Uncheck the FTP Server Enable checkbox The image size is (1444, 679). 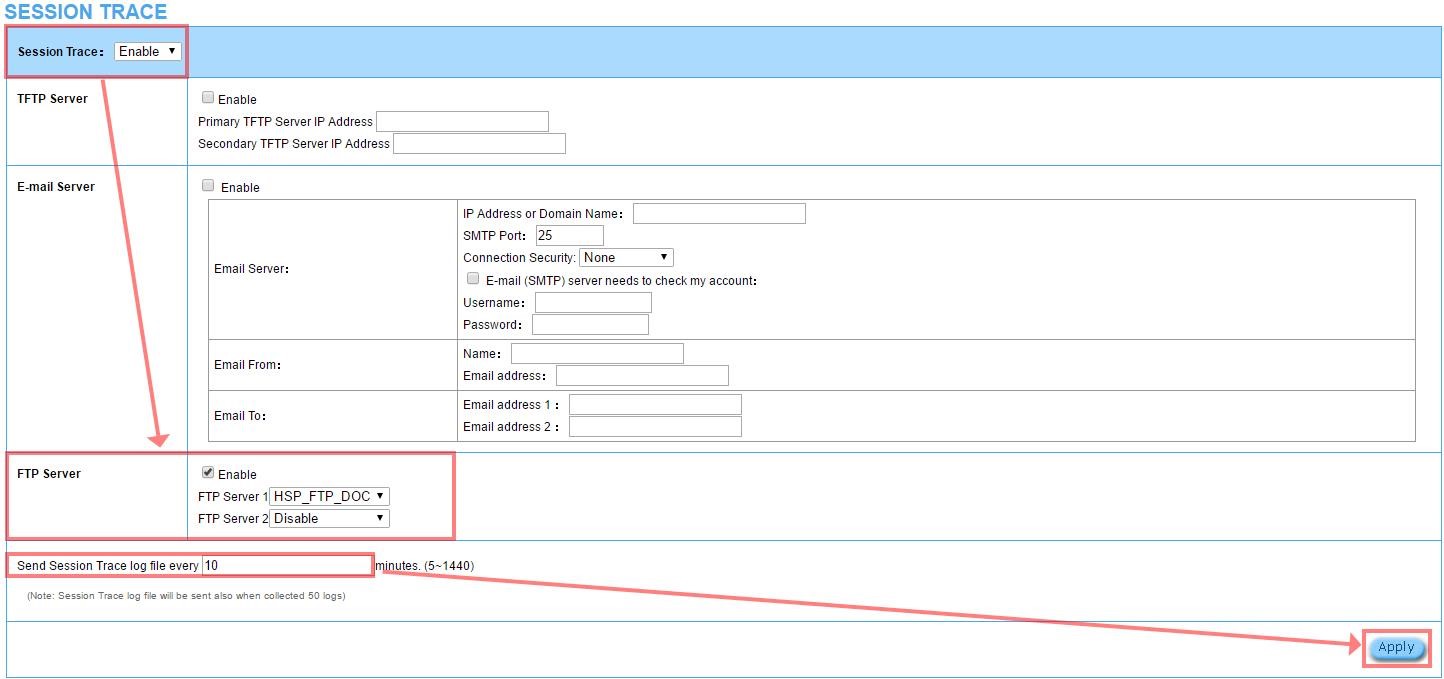[208, 473]
